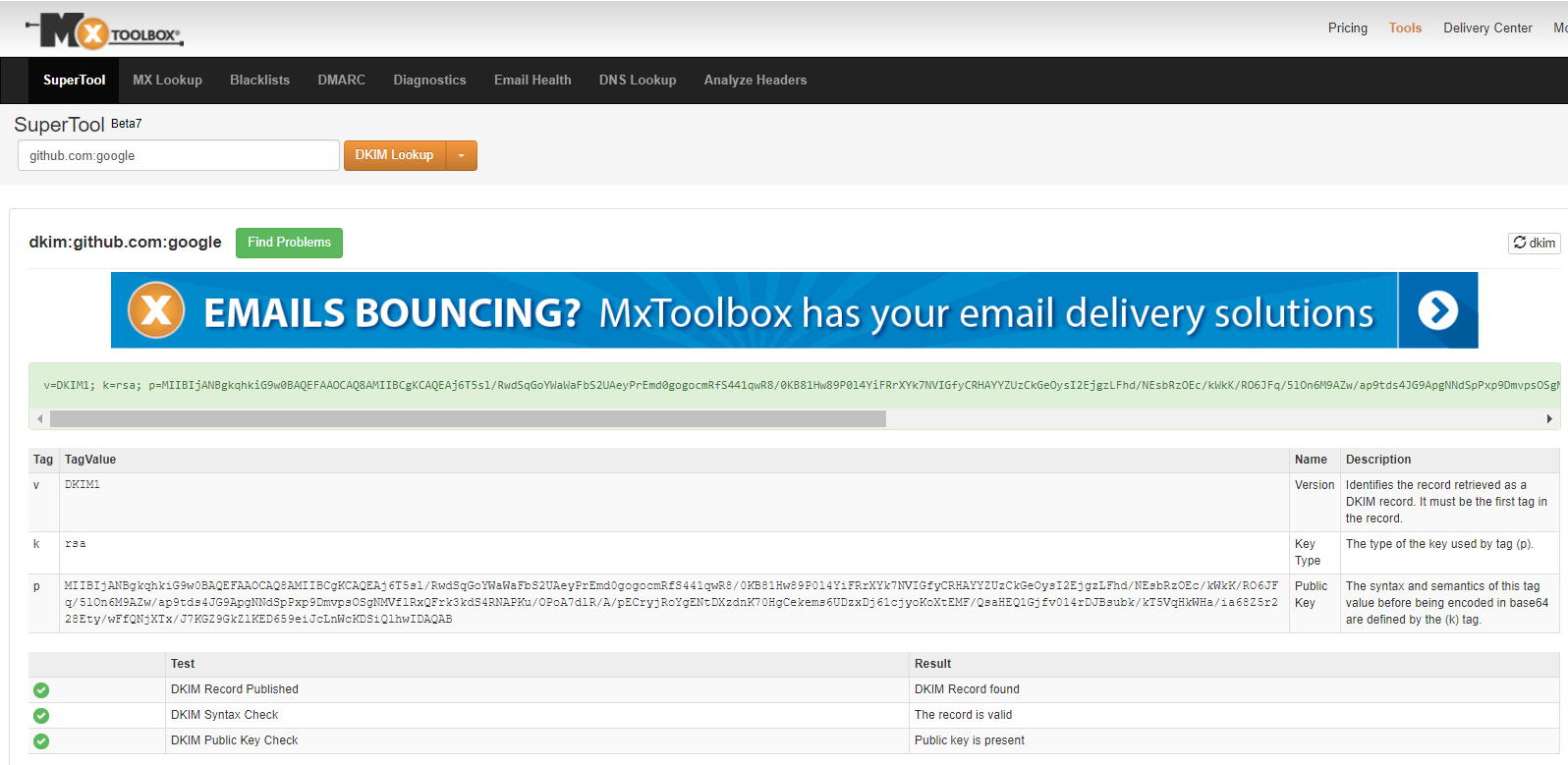The image size is (1568, 765).
Task: Click the Find Problems button
Action: tap(289, 243)
